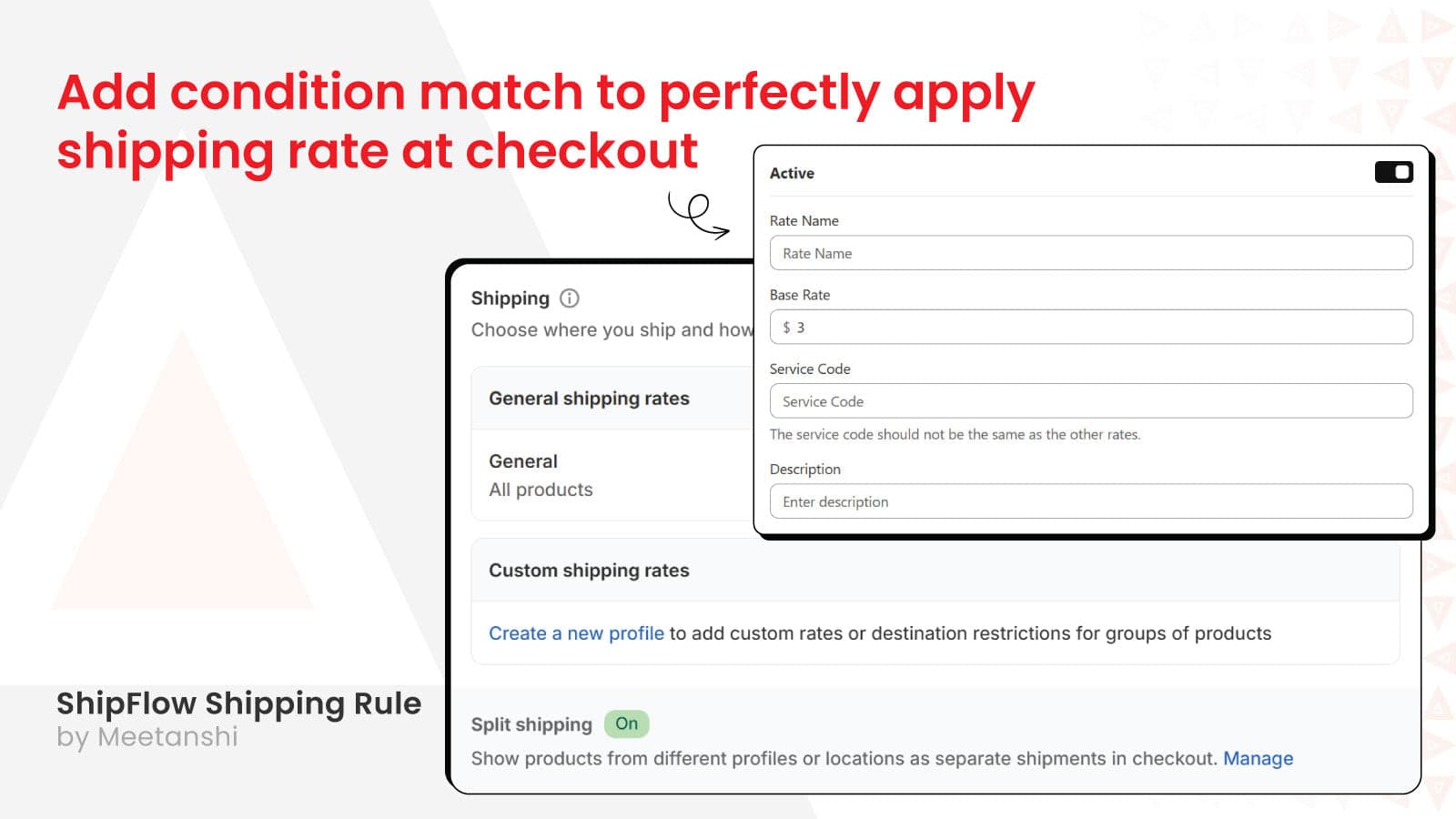Click the Shipping info icon

570,298
